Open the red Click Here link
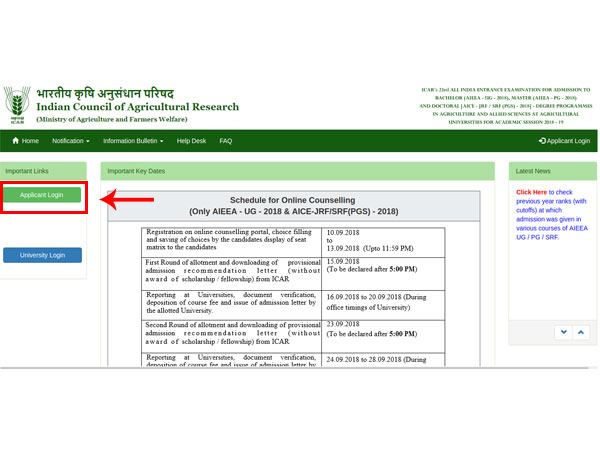The image size is (600, 450). coord(532,192)
